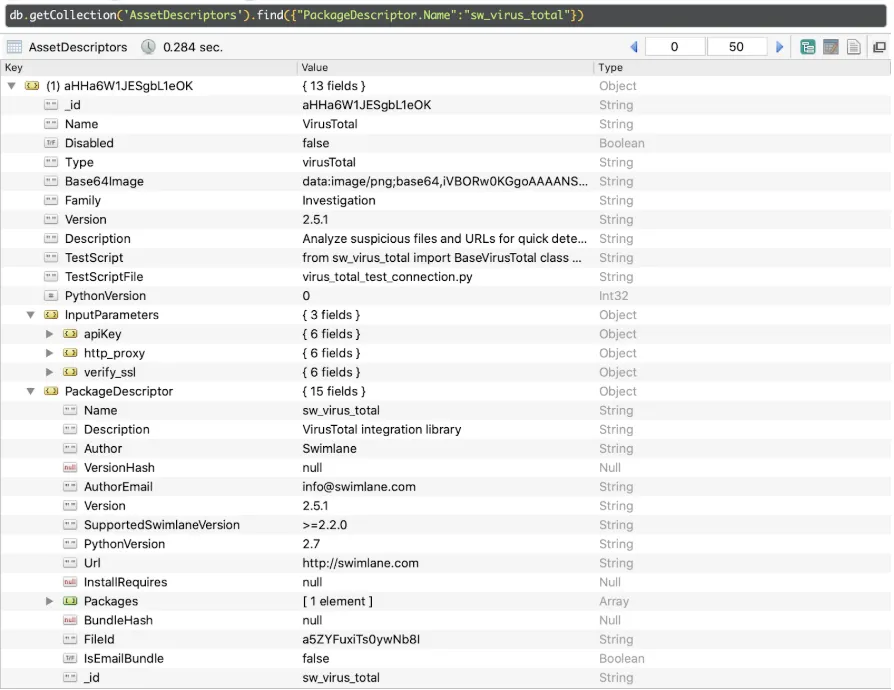Select the SupportedSwimlaneVersion key

pos(162,525)
